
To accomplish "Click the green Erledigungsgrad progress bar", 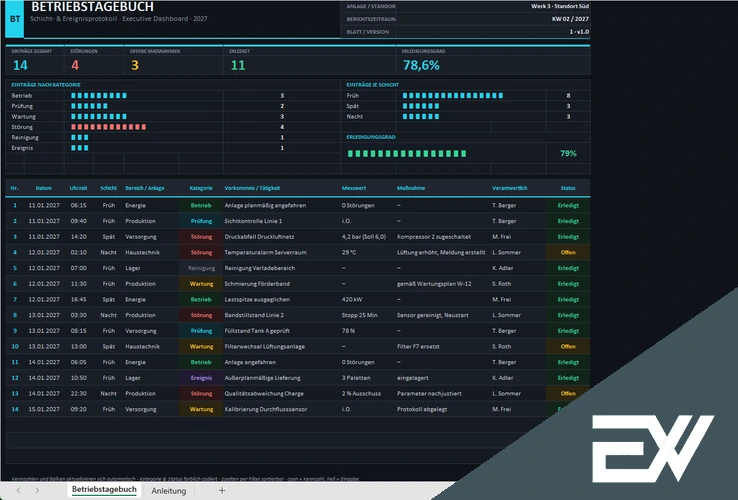I will [x=407, y=153].
